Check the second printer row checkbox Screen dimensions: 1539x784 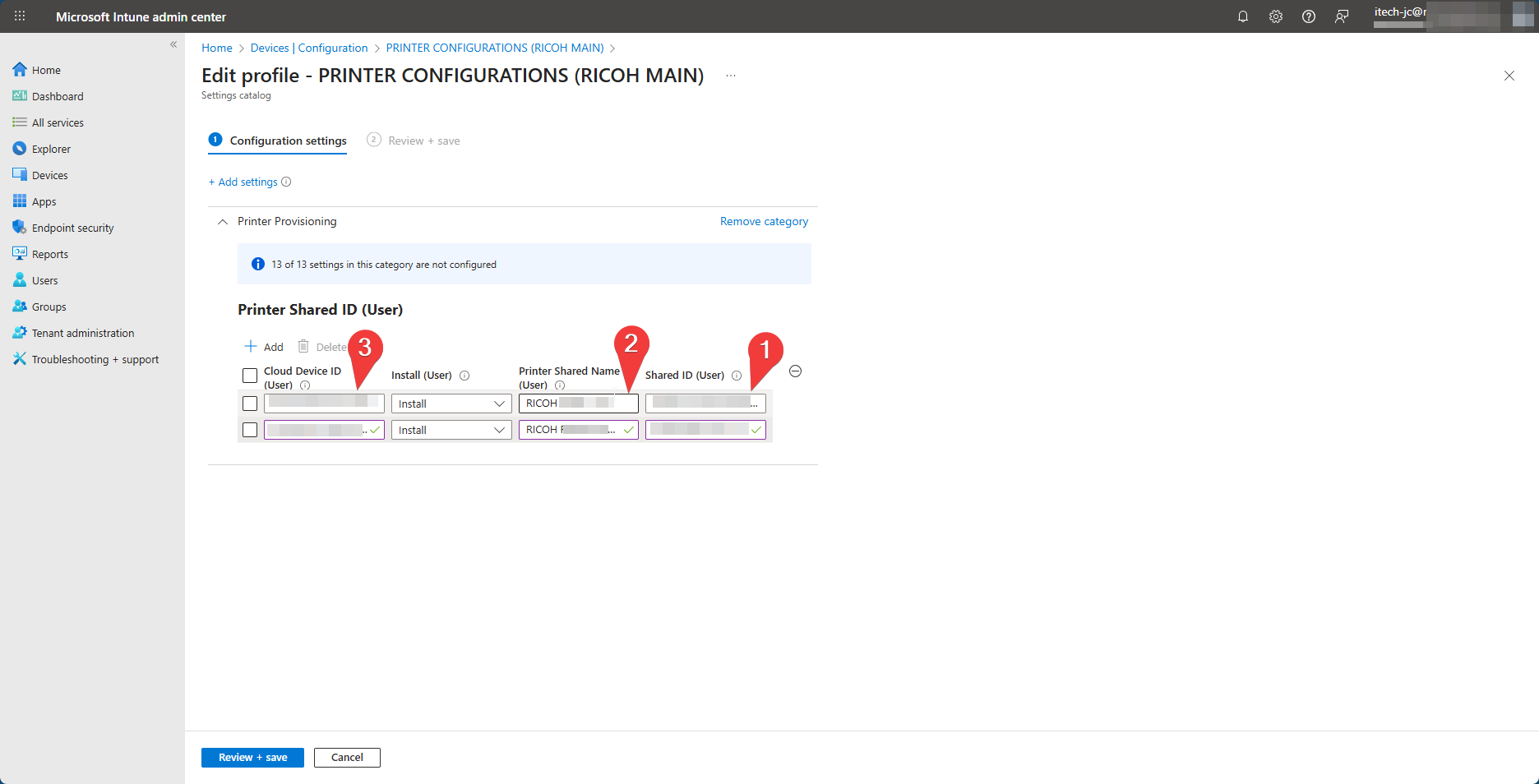pos(250,430)
